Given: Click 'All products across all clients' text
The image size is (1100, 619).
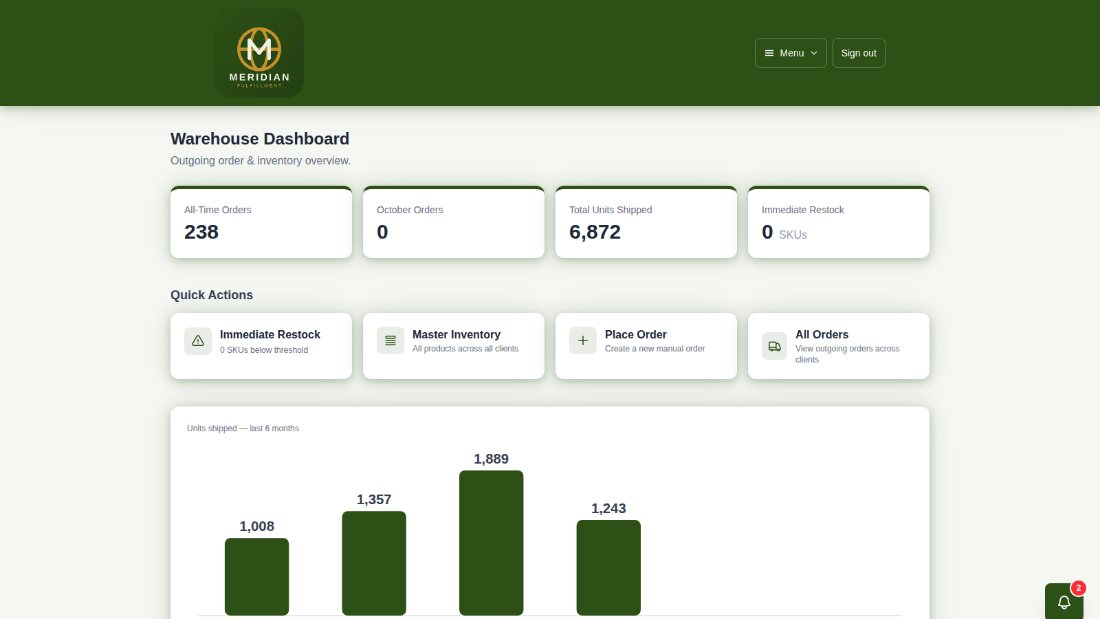Looking at the screenshot, I should pos(465,349).
